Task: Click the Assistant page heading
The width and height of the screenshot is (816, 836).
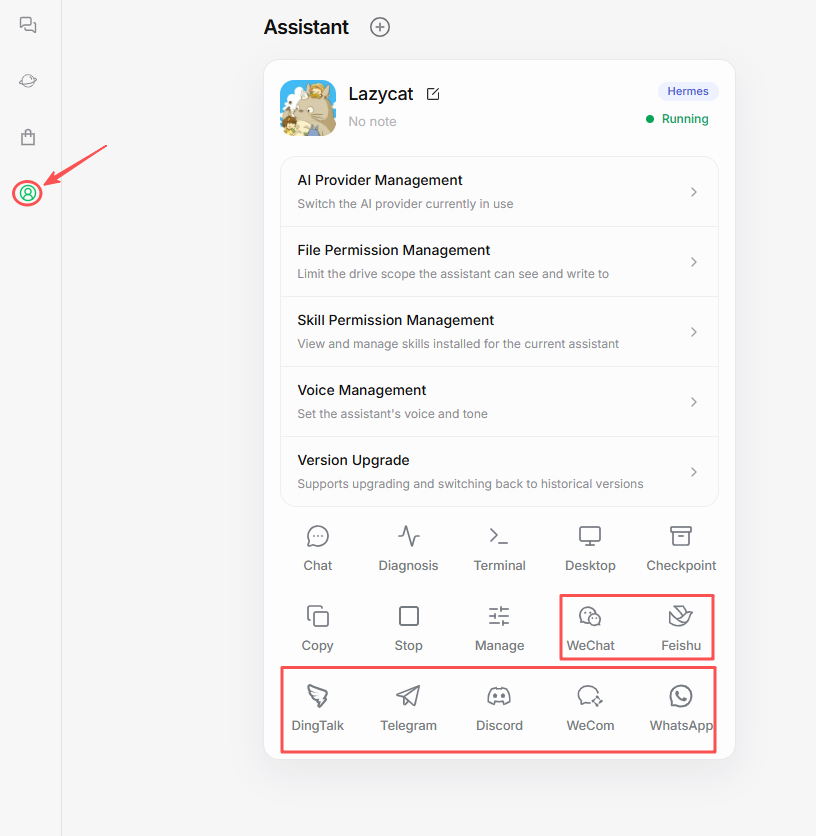Action: pos(306,27)
